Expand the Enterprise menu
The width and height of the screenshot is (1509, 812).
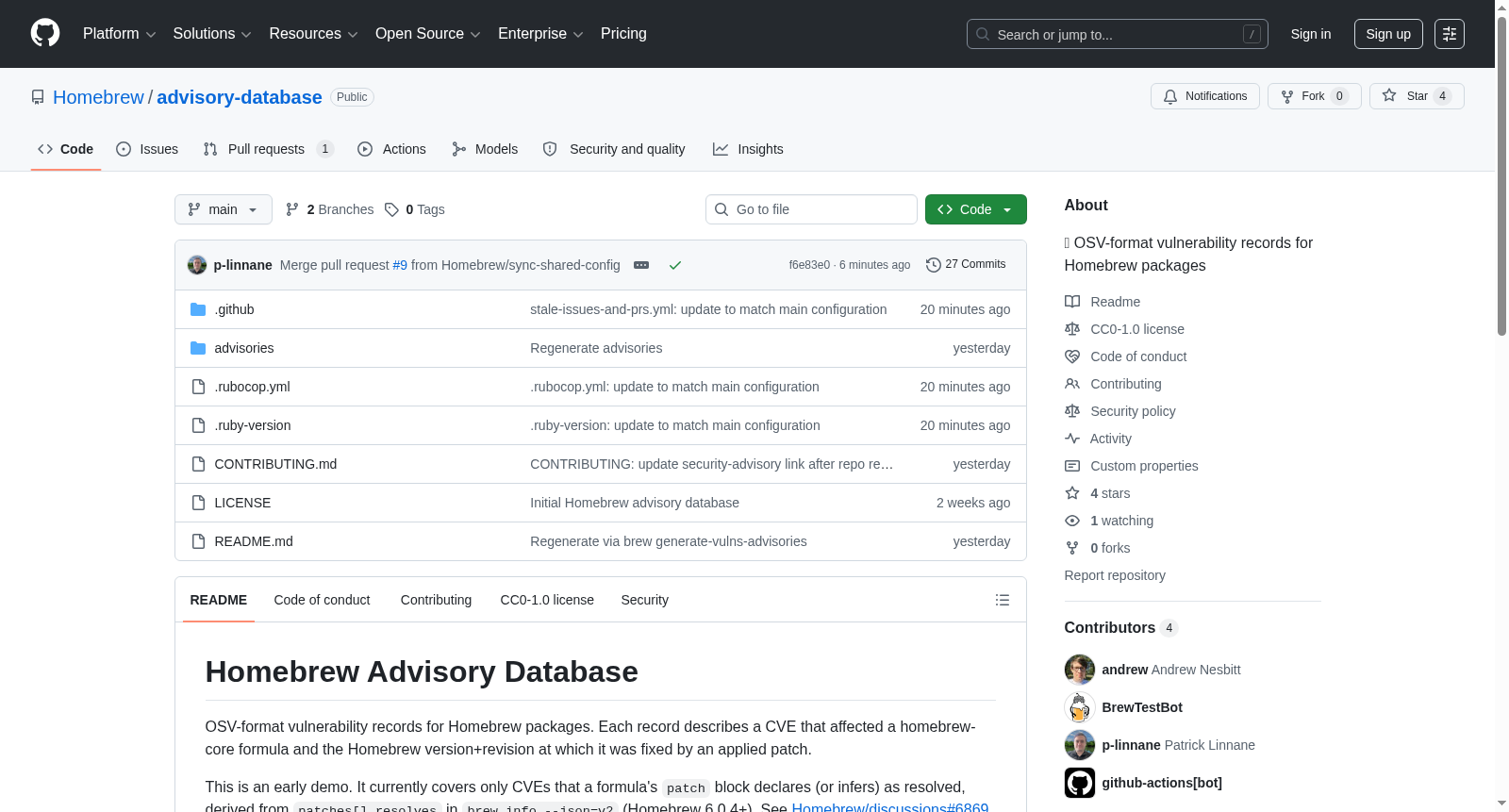click(540, 34)
